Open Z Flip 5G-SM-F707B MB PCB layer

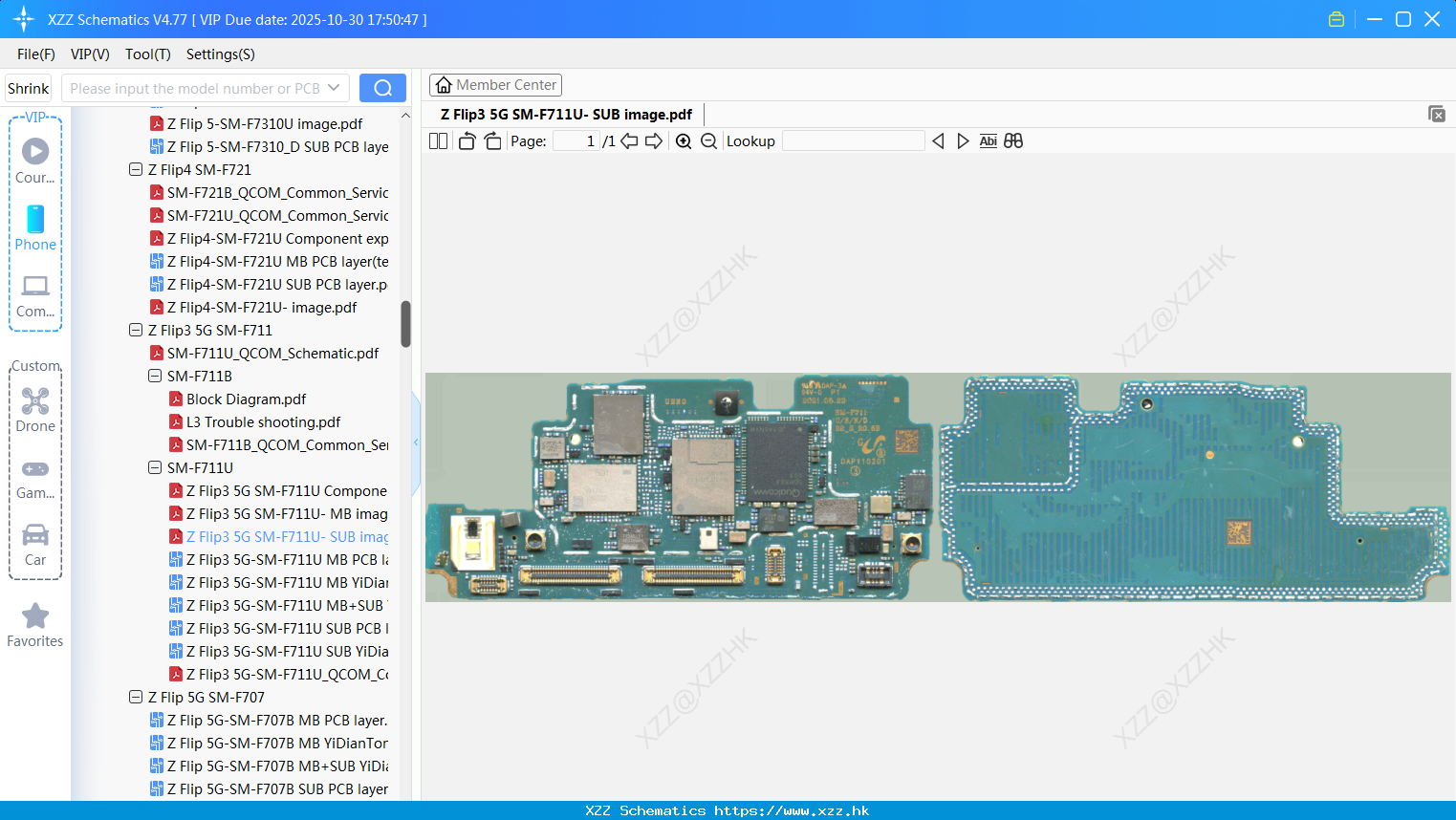pyautogui.click(x=277, y=720)
